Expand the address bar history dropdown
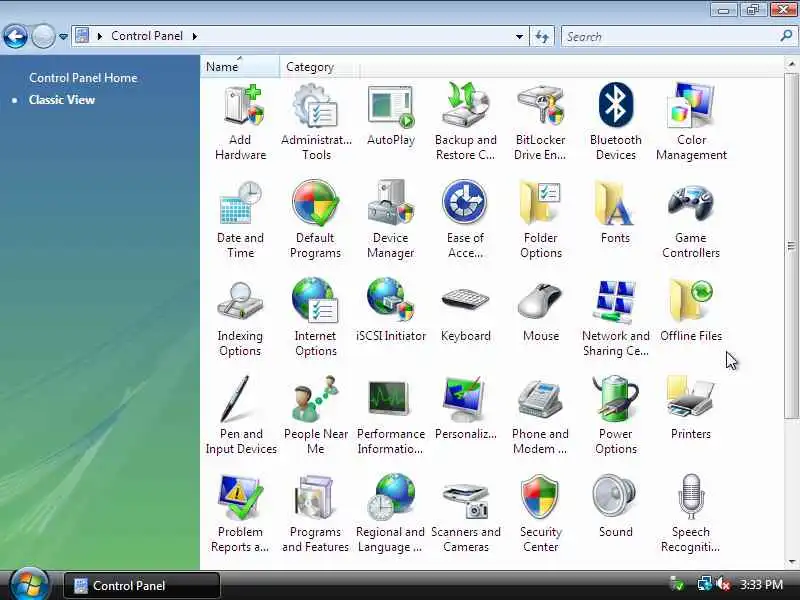 pos(519,37)
